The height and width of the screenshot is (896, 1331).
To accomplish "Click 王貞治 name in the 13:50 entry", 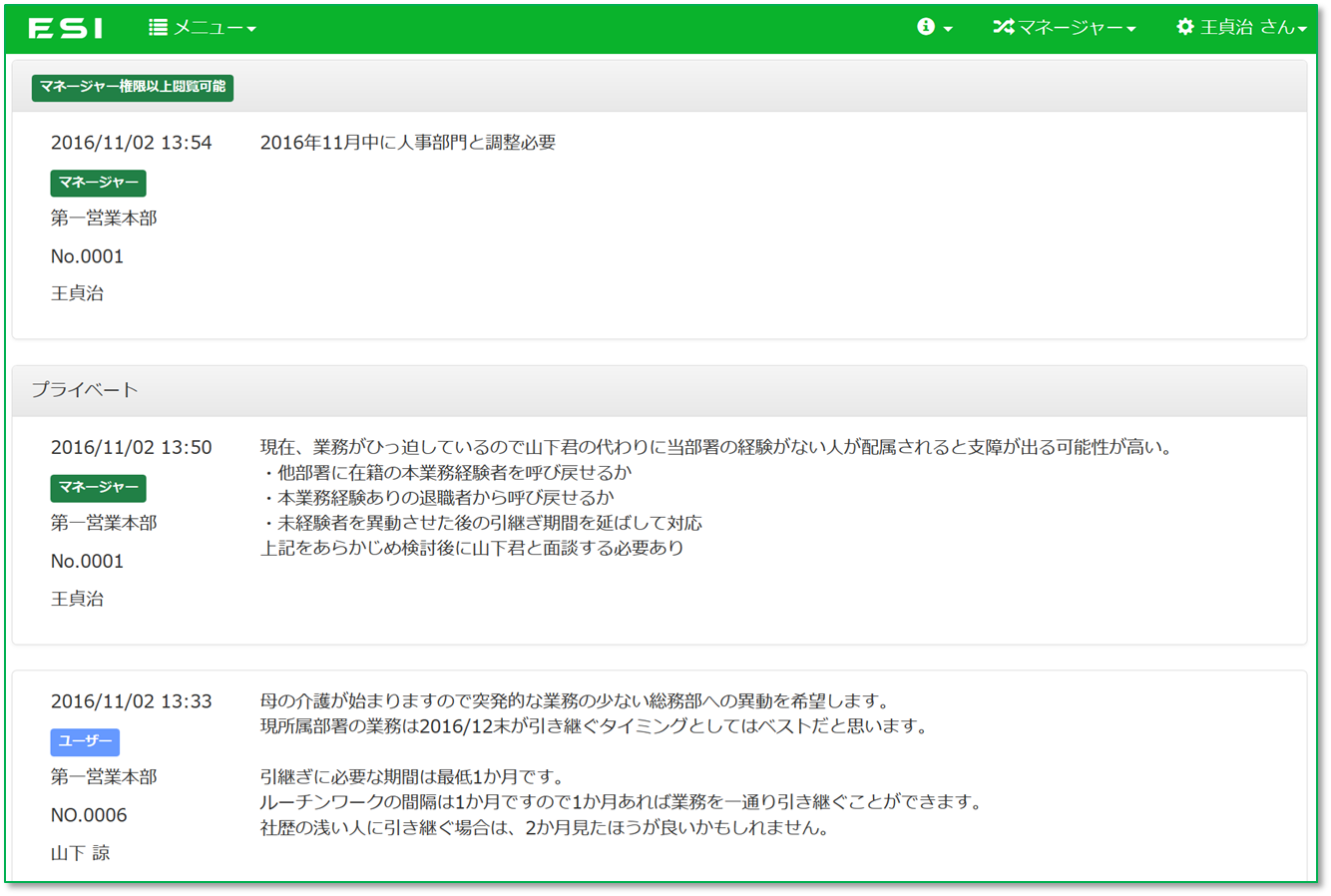I will click(x=78, y=600).
